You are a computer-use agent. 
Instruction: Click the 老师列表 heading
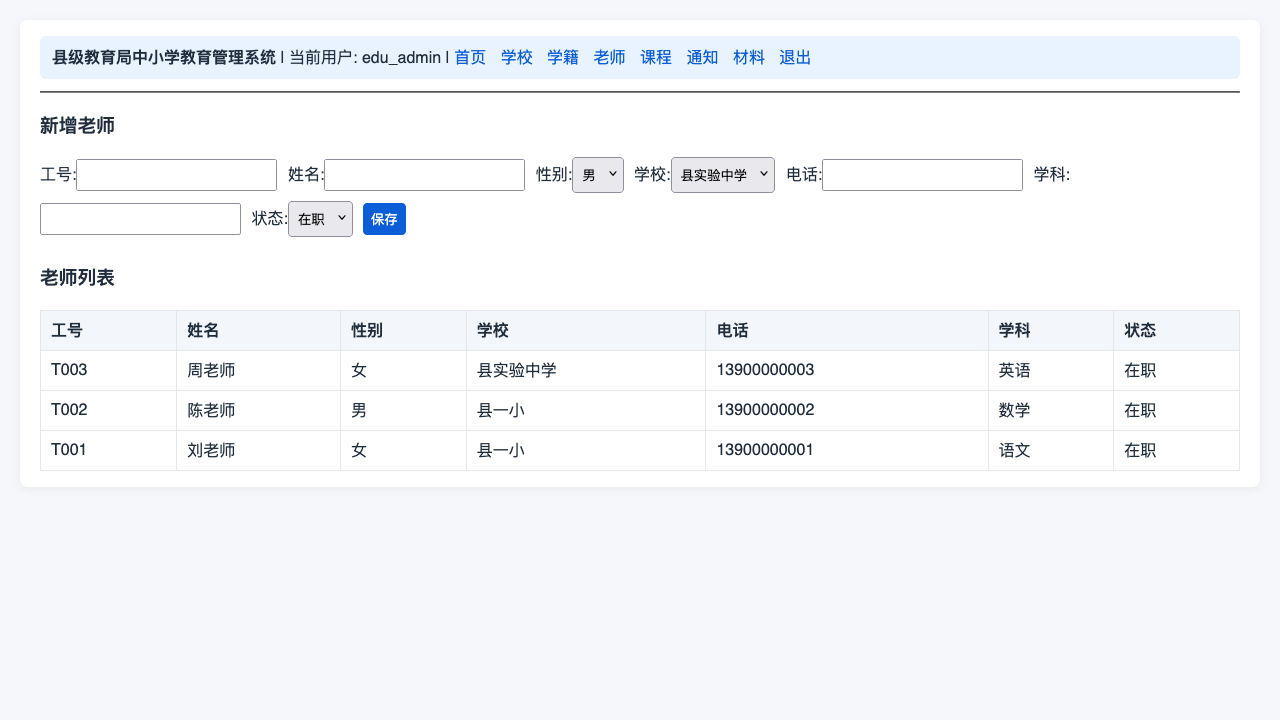pyautogui.click(x=77, y=278)
